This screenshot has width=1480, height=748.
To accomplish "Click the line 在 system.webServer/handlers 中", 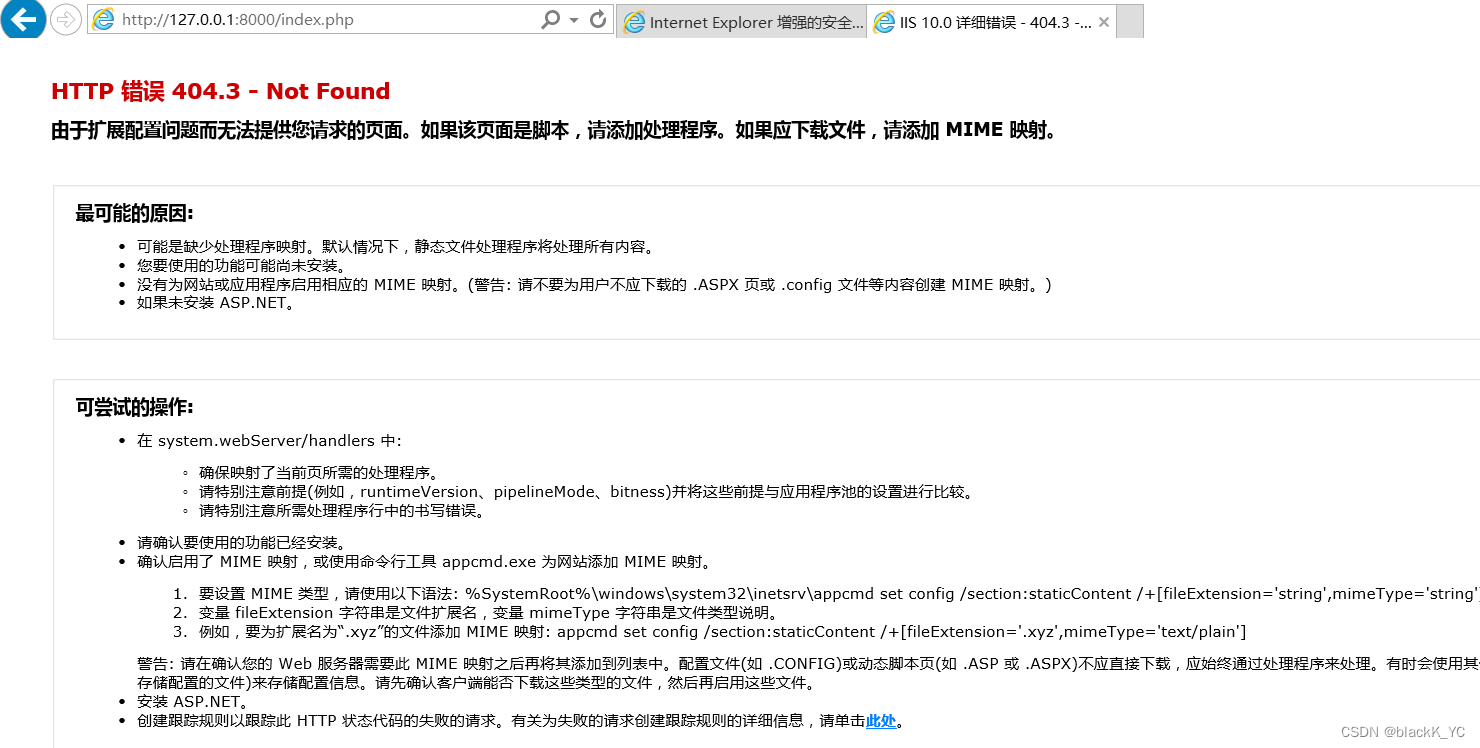I will pyautogui.click(x=269, y=441).
